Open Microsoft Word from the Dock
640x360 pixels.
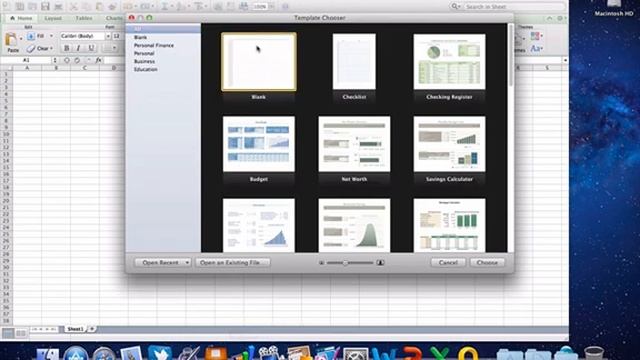coord(384,354)
